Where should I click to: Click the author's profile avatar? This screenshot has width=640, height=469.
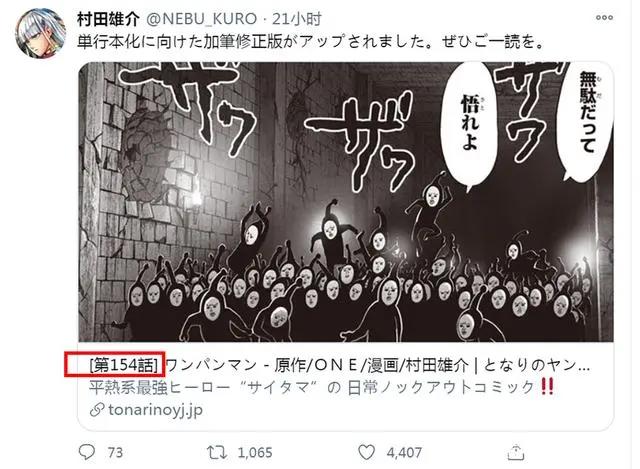tap(40, 33)
